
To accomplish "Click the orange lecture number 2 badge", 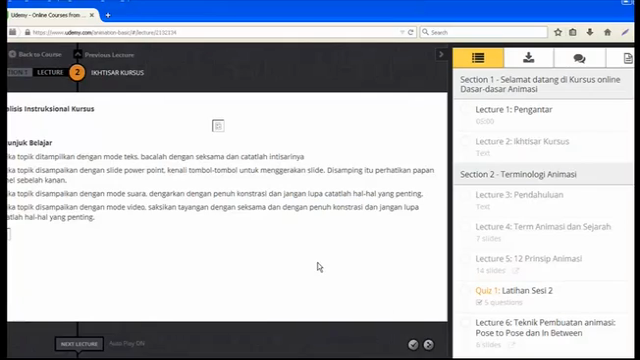I will tap(77, 73).
